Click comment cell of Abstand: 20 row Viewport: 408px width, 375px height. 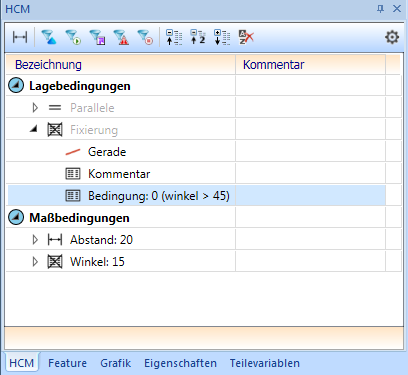310,240
